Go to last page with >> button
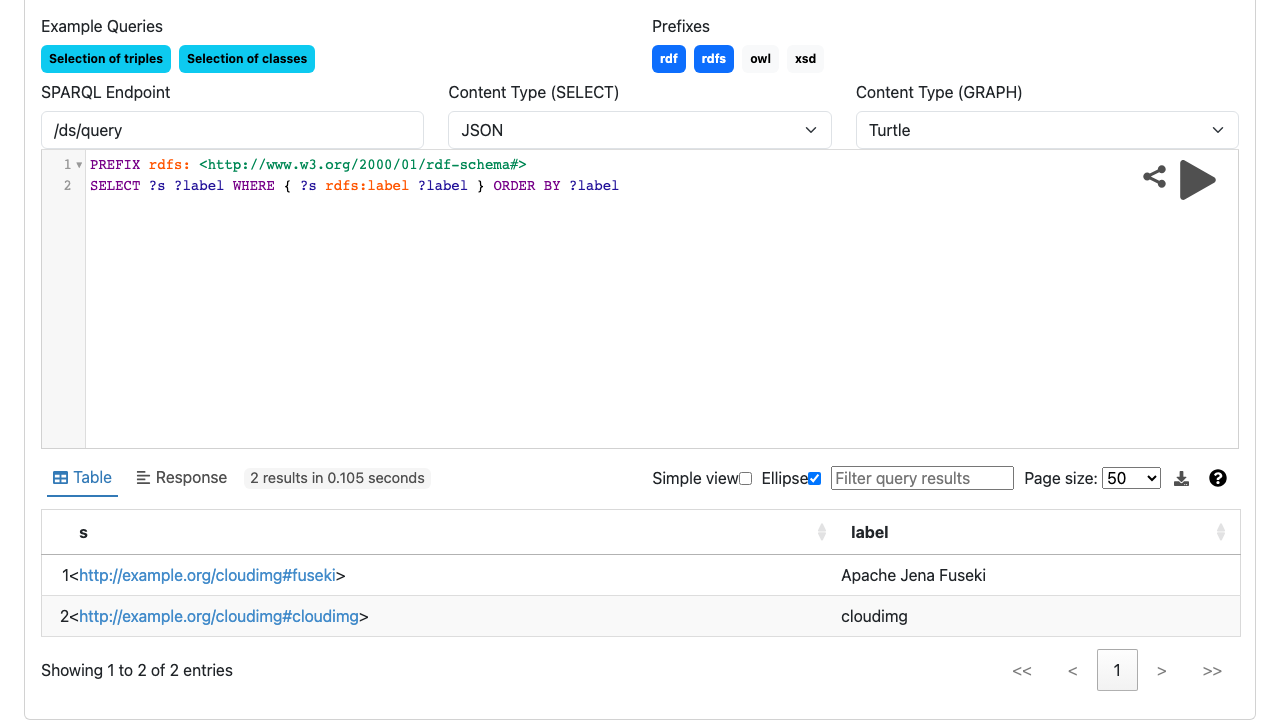 coord(1212,670)
